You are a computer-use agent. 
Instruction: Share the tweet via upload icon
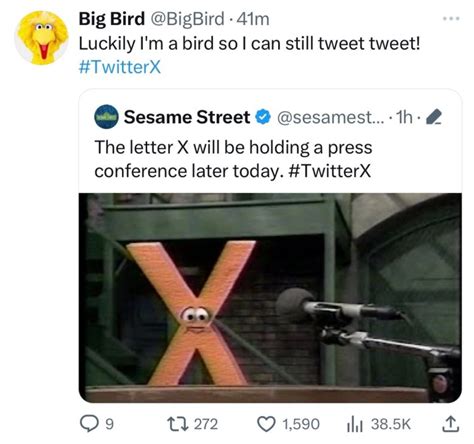tap(450, 424)
